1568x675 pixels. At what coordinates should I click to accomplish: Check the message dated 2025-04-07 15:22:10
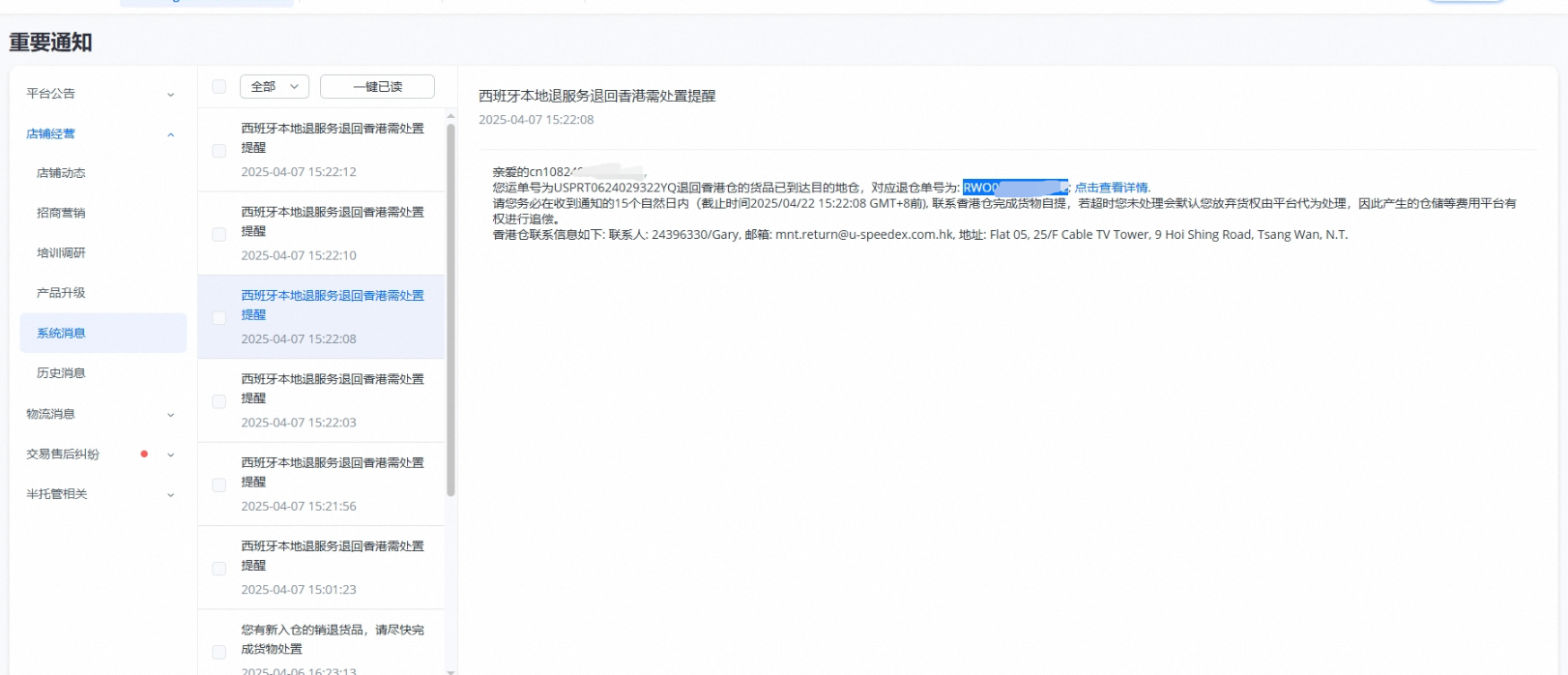219,234
